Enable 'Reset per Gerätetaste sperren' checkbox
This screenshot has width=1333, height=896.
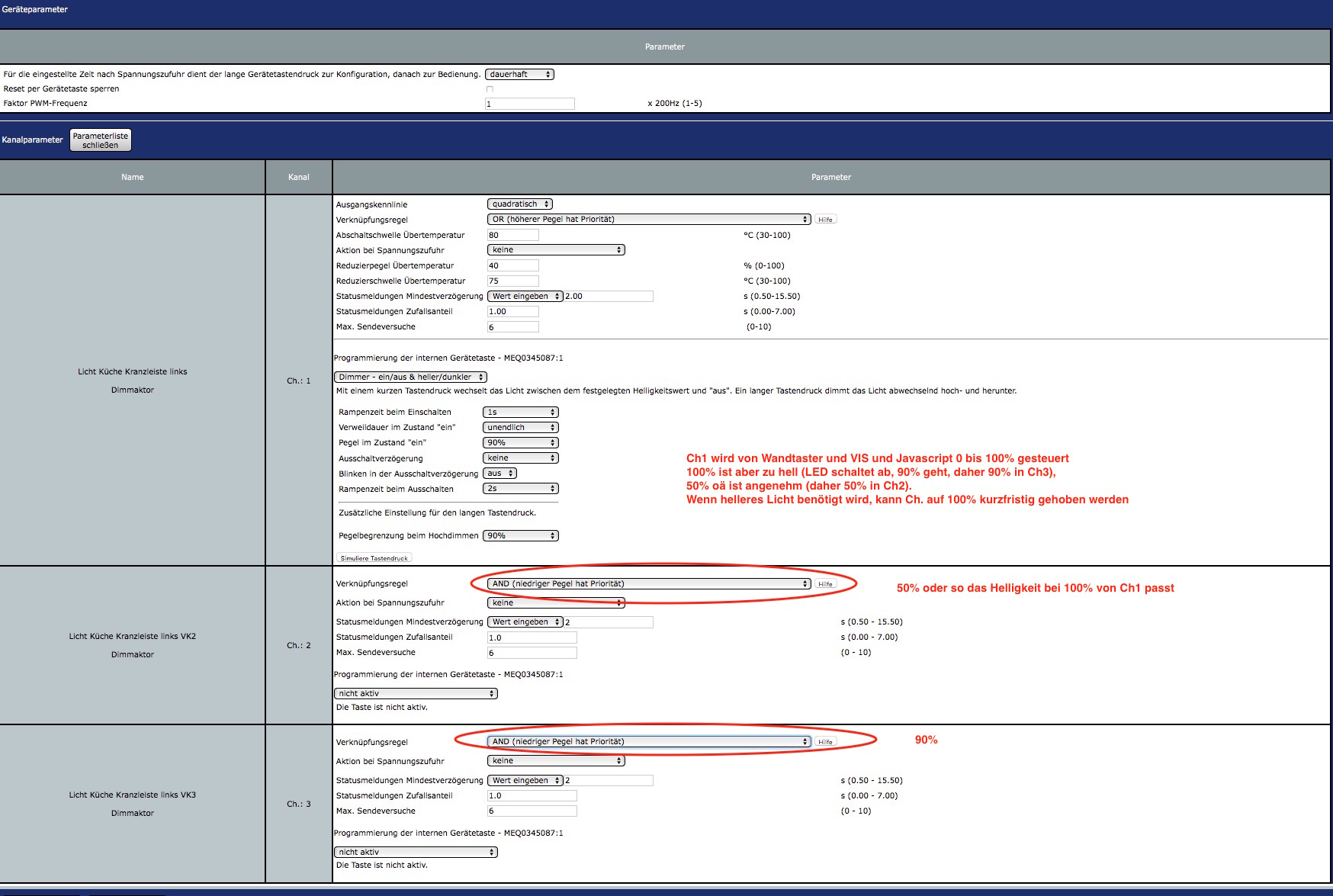click(x=490, y=89)
